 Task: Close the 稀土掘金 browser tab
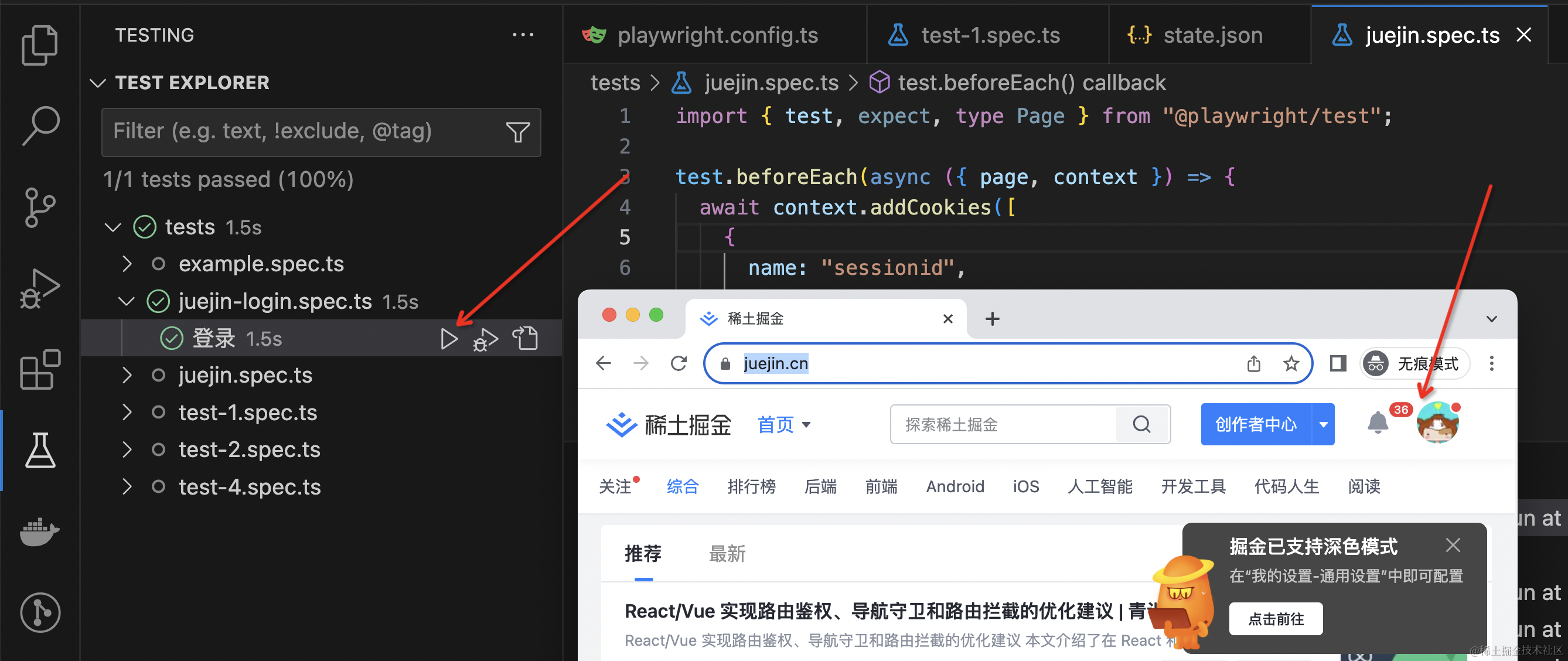coord(947,318)
